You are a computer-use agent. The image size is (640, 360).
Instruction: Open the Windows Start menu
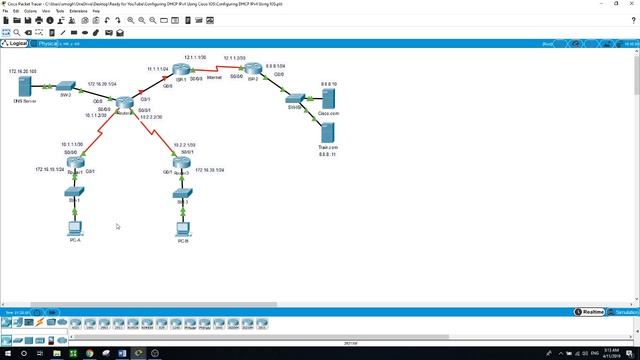pyautogui.click(x=8, y=353)
